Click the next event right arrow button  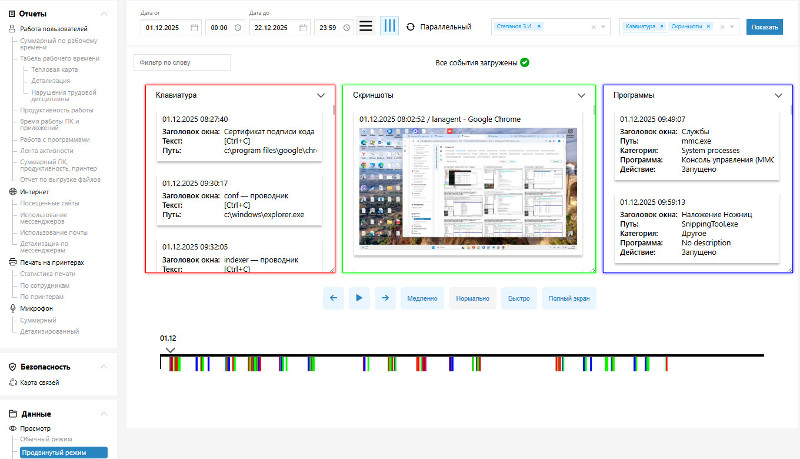pos(384,297)
